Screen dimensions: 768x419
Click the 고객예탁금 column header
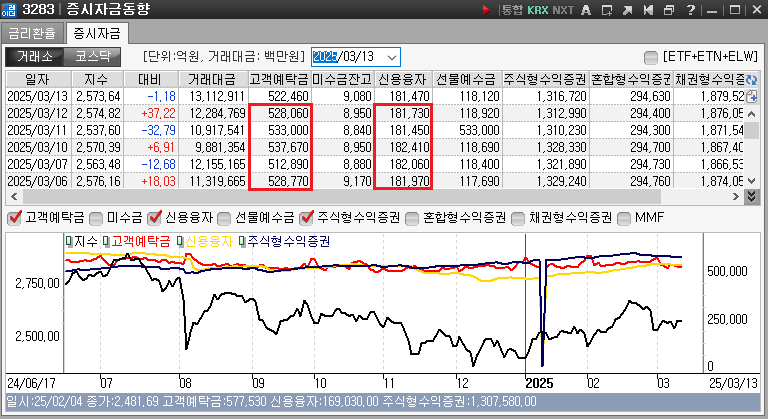coord(279,79)
